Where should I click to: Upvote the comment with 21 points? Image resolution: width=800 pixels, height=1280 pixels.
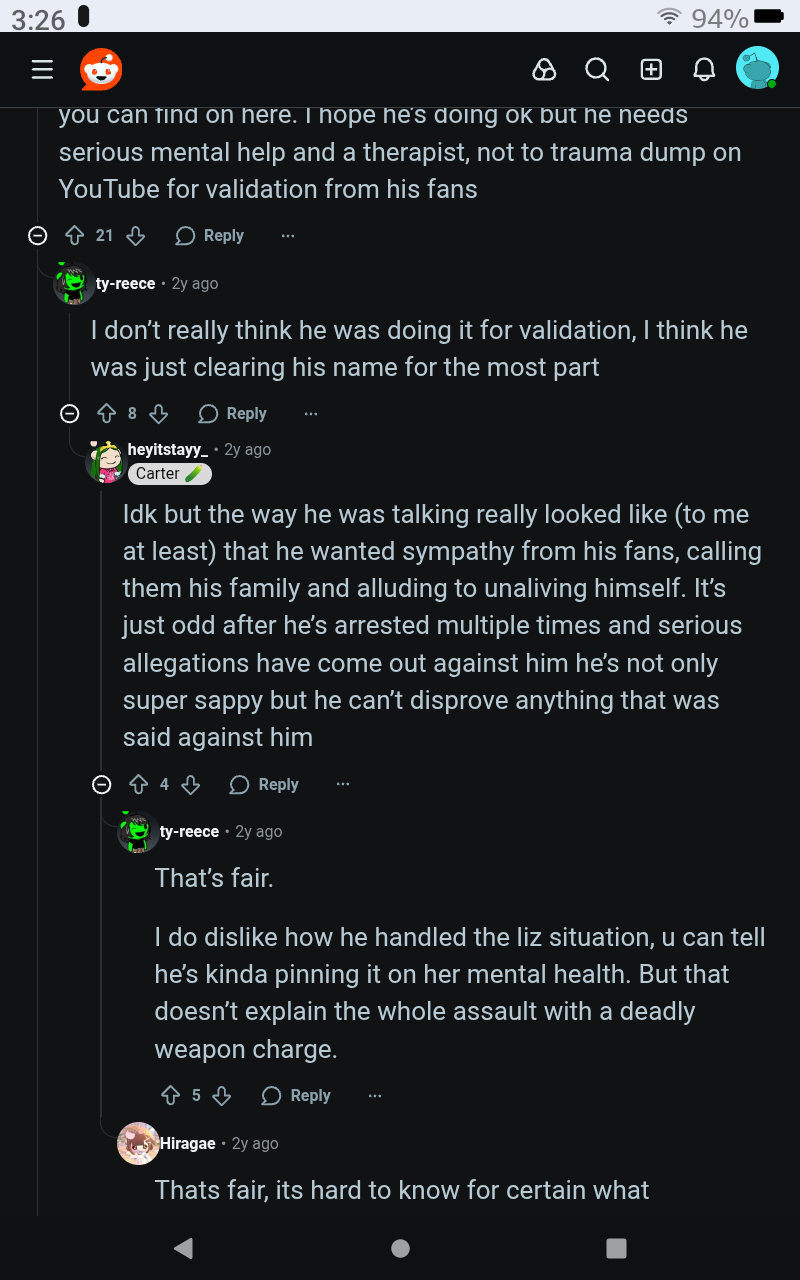click(x=73, y=236)
